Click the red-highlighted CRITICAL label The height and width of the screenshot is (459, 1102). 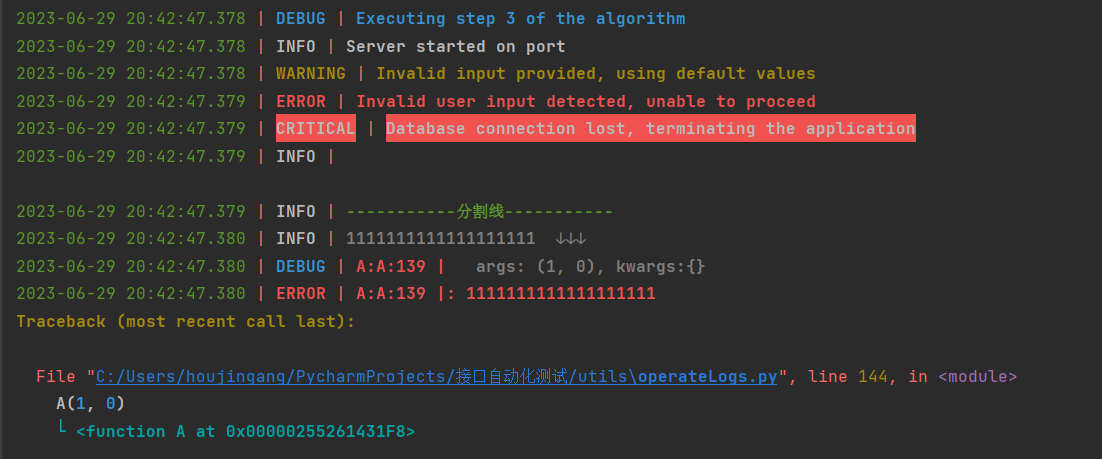pyautogui.click(x=315, y=129)
